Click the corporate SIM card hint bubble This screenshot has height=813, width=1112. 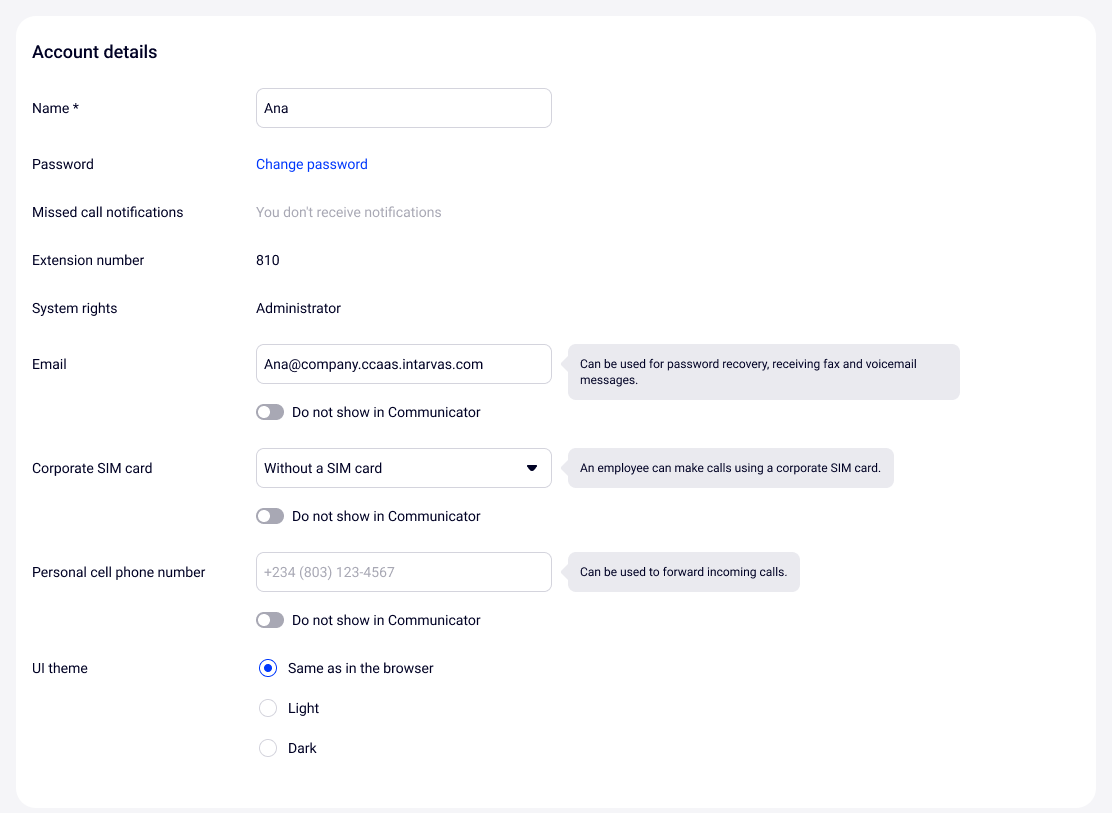(730, 468)
